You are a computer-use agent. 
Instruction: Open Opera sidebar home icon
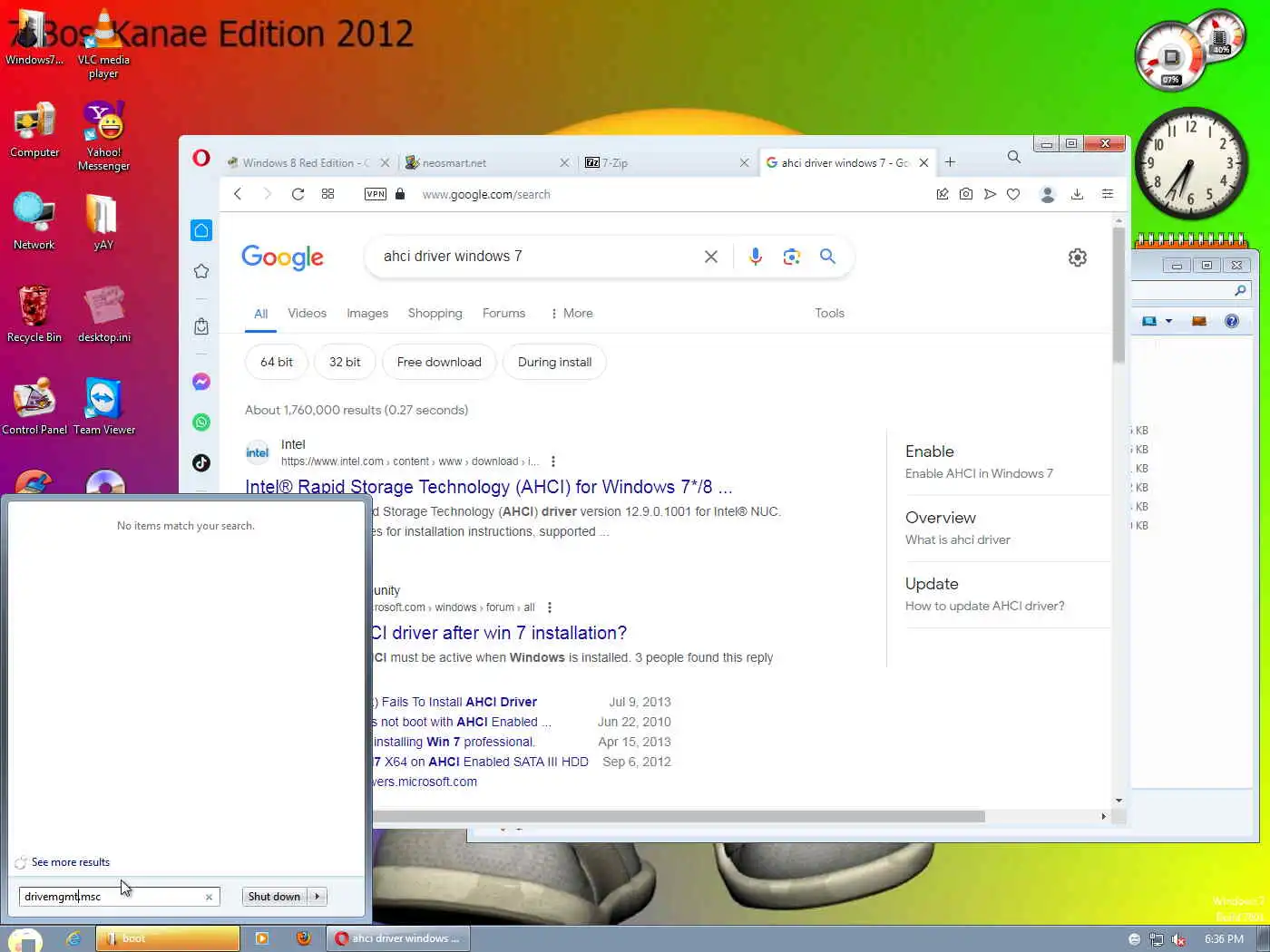tap(201, 230)
